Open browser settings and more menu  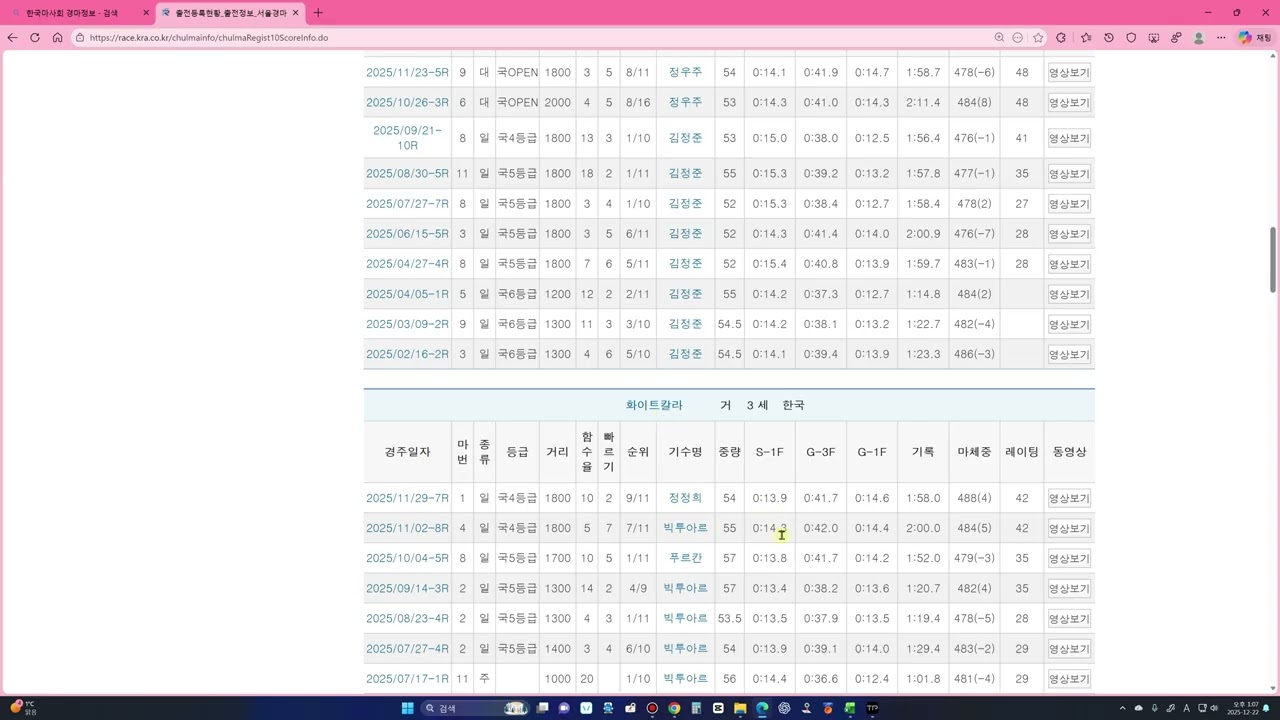(1221, 37)
